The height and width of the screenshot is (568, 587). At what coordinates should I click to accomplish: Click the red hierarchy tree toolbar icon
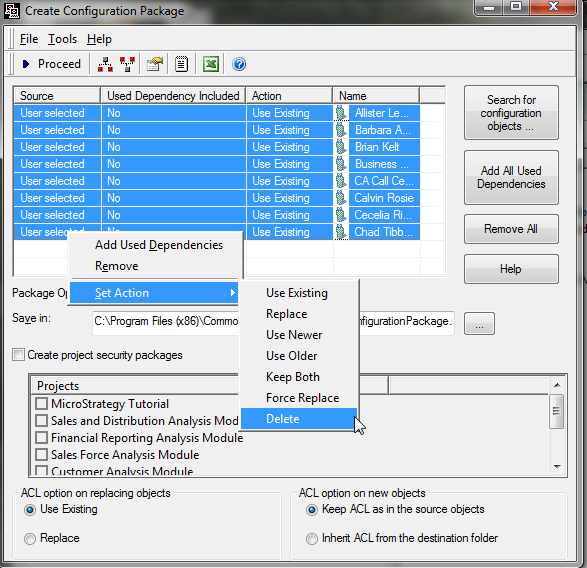[x=105, y=64]
